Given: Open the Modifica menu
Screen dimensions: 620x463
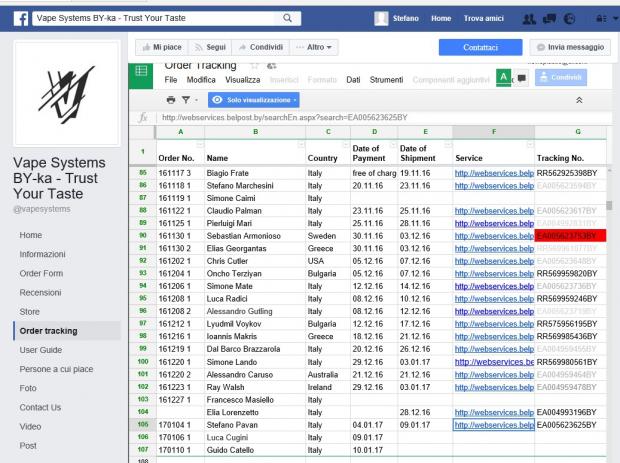Looking at the screenshot, I should click(201, 80).
